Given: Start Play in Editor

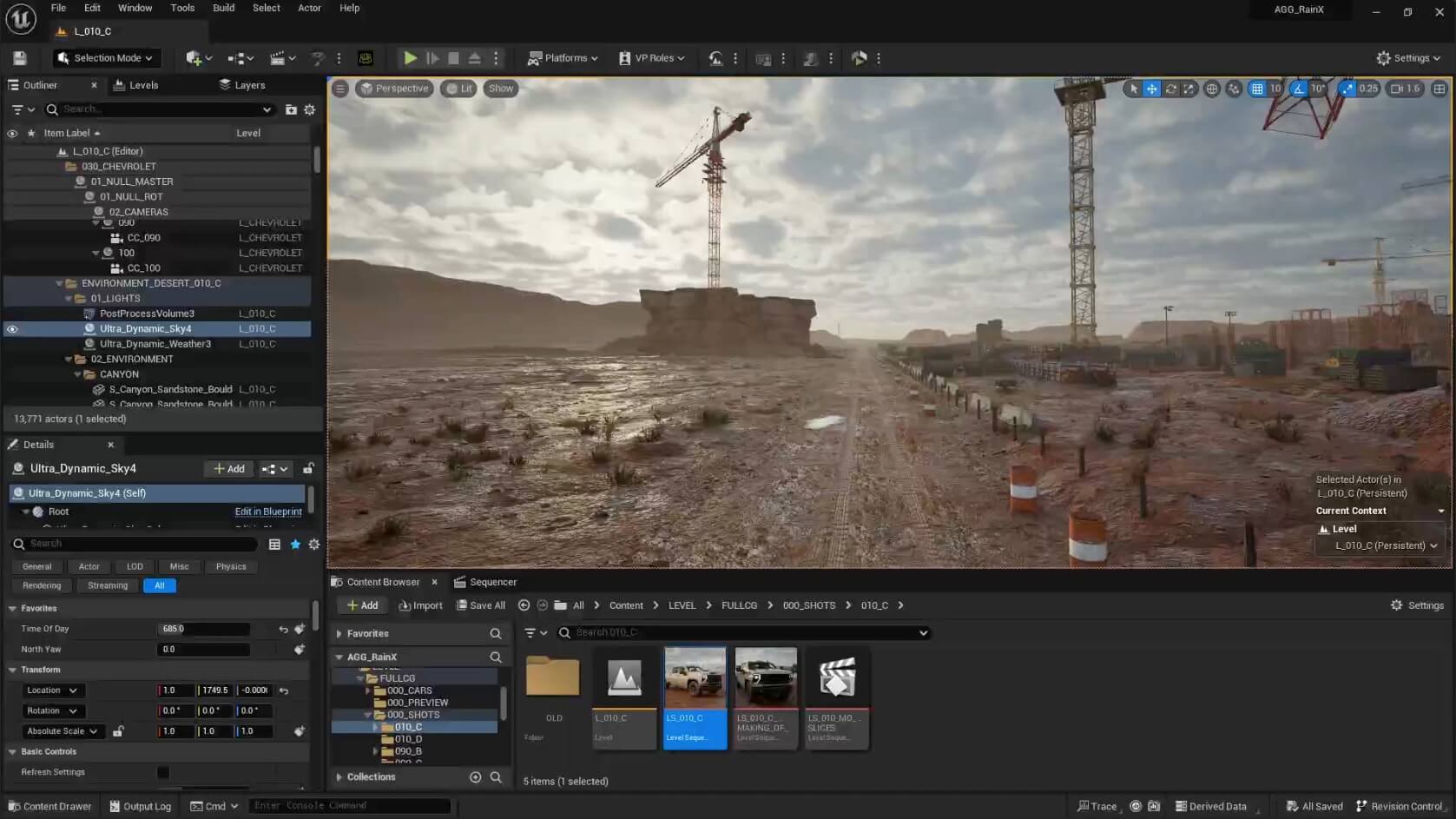Looking at the screenshot, I should [411, 58].
